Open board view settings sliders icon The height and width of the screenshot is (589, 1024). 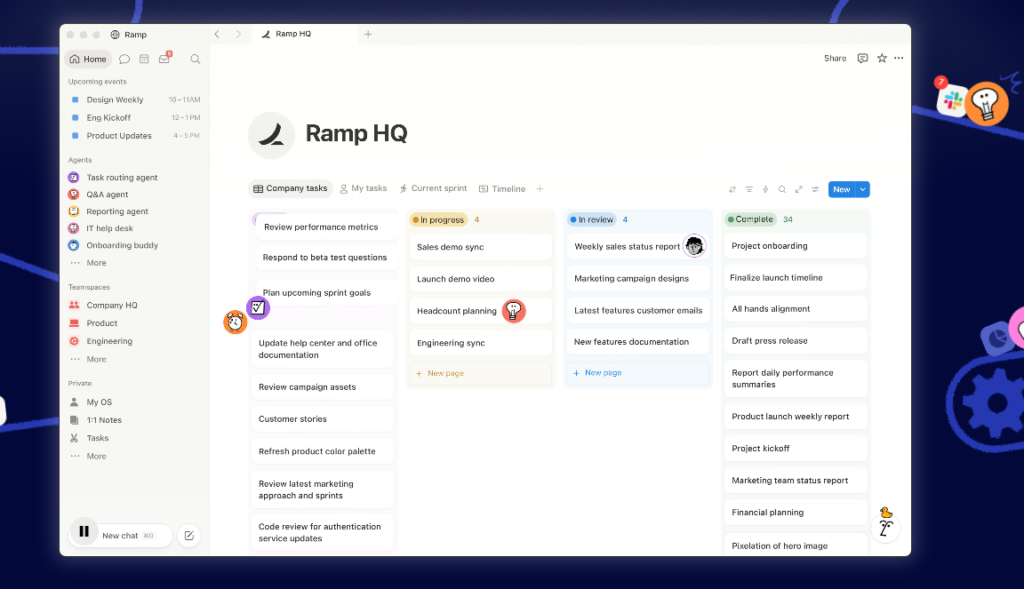[x=815, y=189]
